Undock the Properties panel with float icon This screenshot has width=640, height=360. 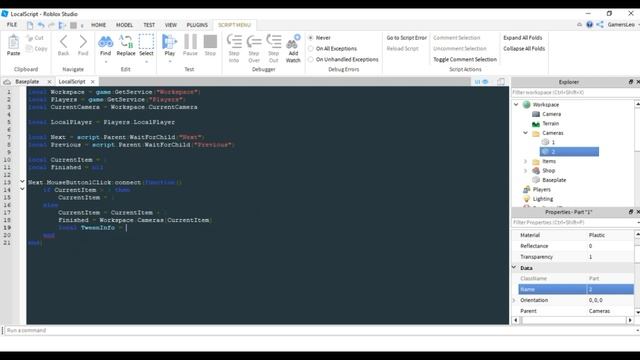click(x=631, y=212)
